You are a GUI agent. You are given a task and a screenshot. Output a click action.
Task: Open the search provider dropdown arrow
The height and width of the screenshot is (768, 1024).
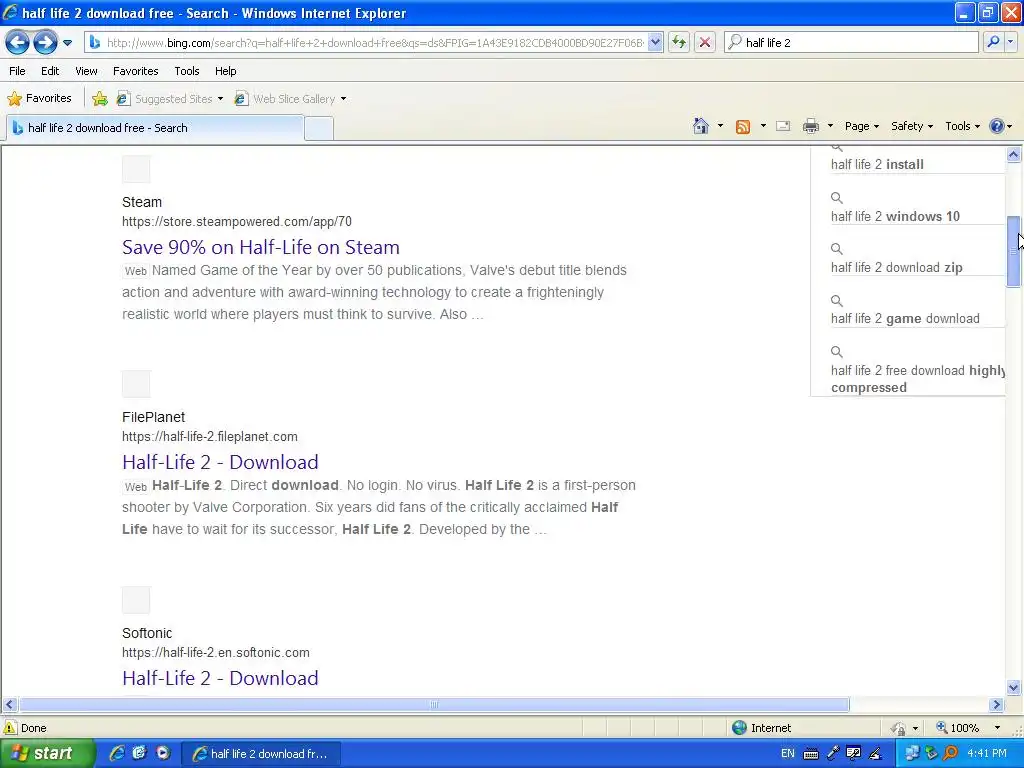[x=1010, y=42]
